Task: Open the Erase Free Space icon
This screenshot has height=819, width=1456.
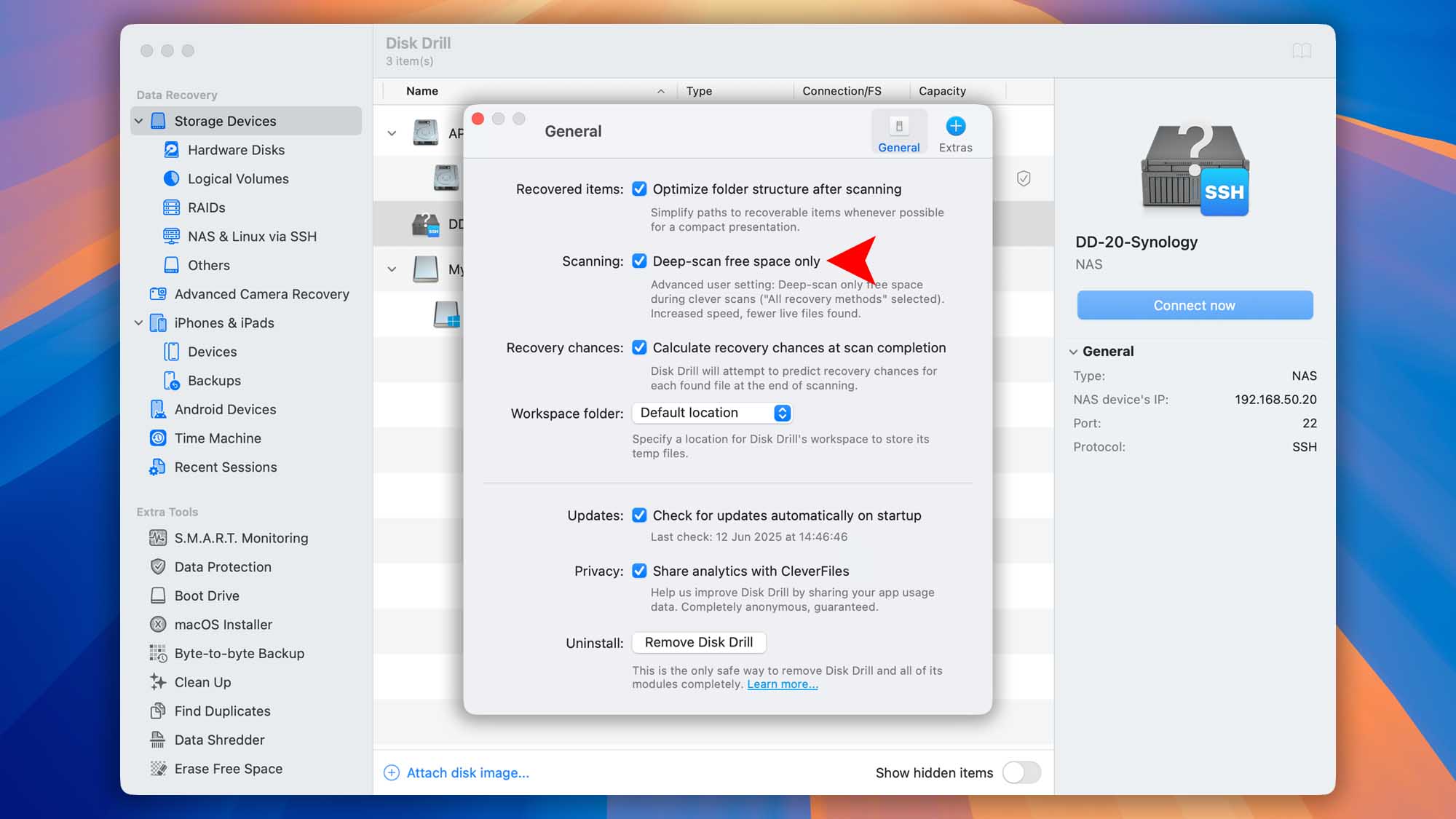Action: (x=158, y=769)
